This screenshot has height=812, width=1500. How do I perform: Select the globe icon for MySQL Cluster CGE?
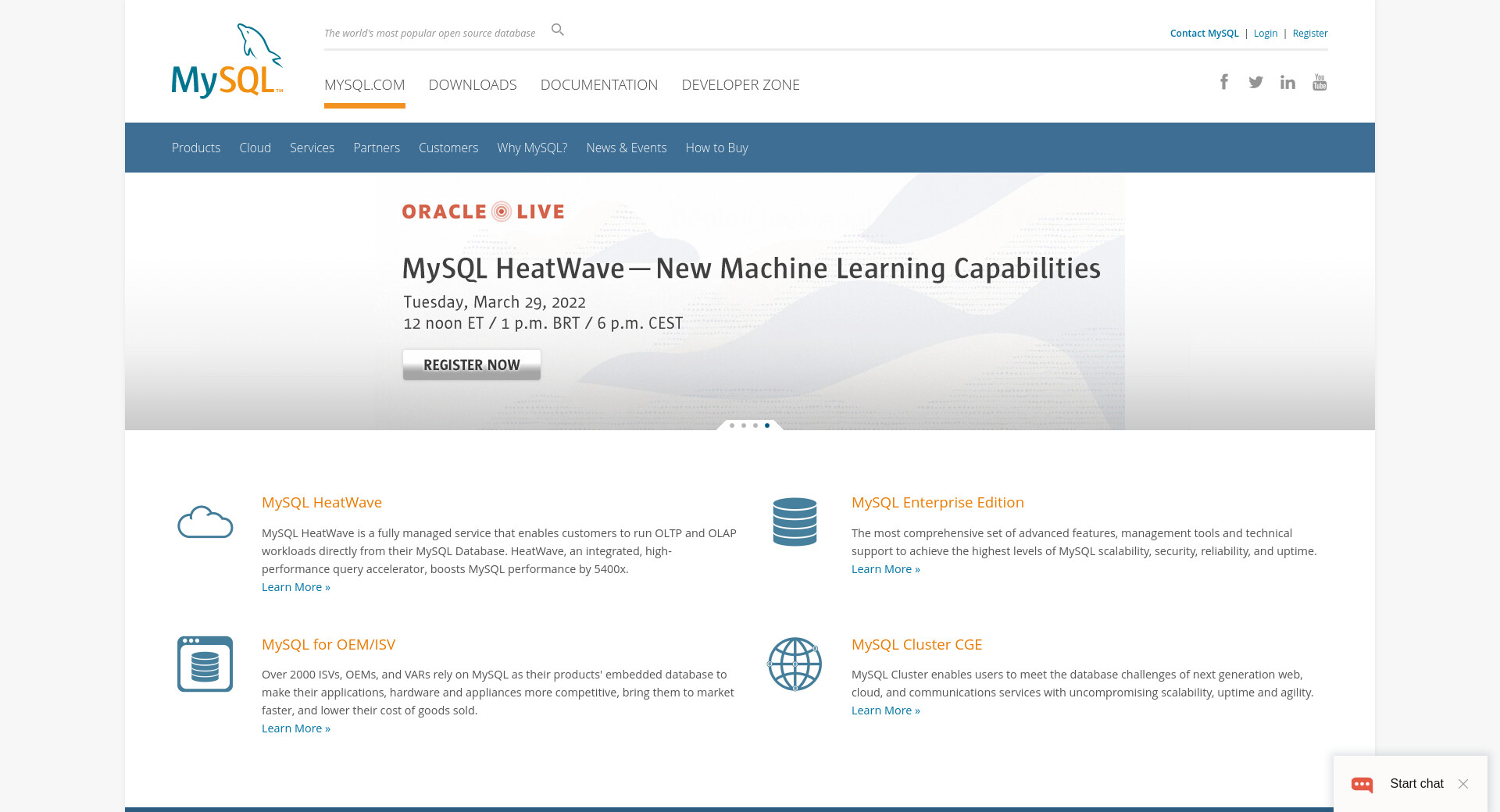795,664
